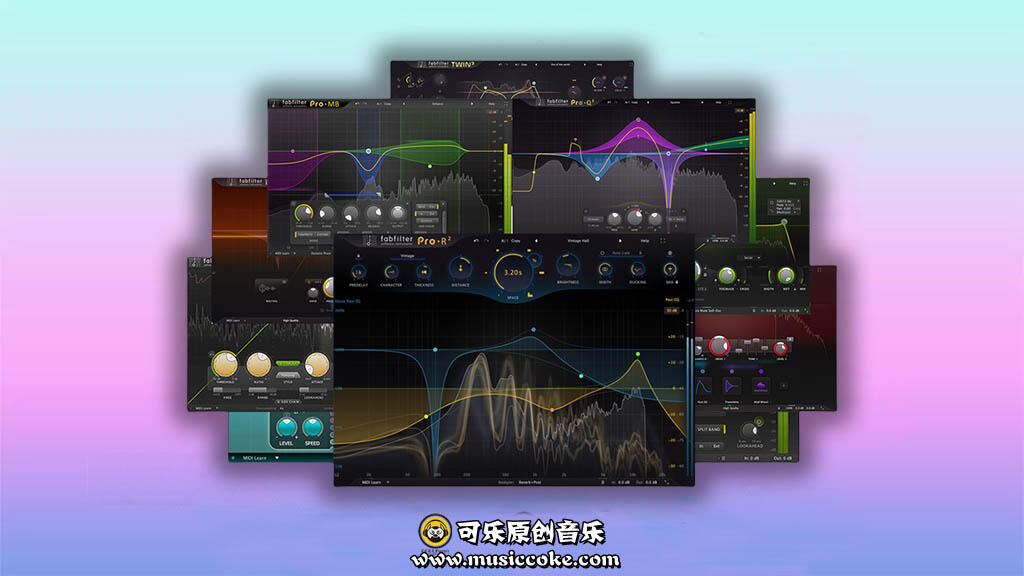Click the Predelay knob in Pro-R2
The width and height of the screenshot is (1024, 576).
(359, 272)
